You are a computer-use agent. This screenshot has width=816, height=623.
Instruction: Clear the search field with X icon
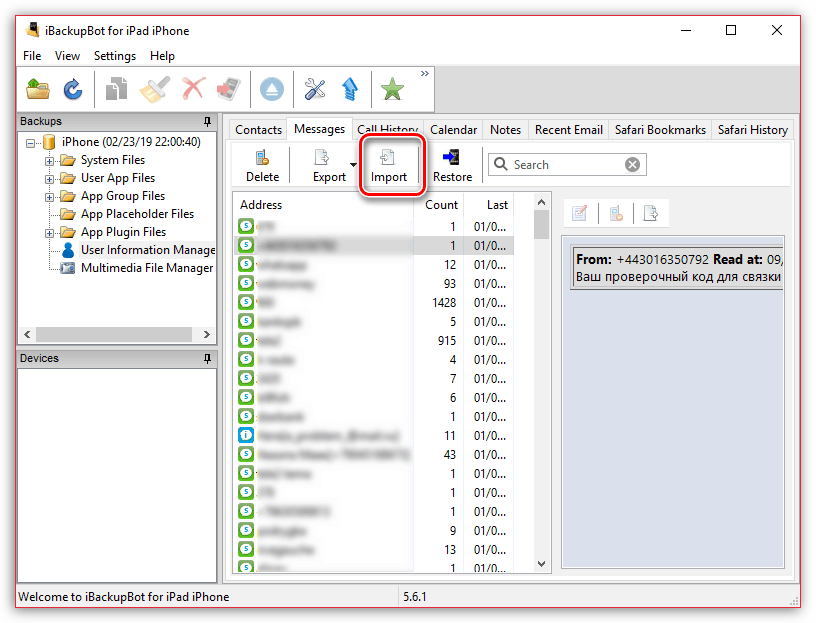632,164
